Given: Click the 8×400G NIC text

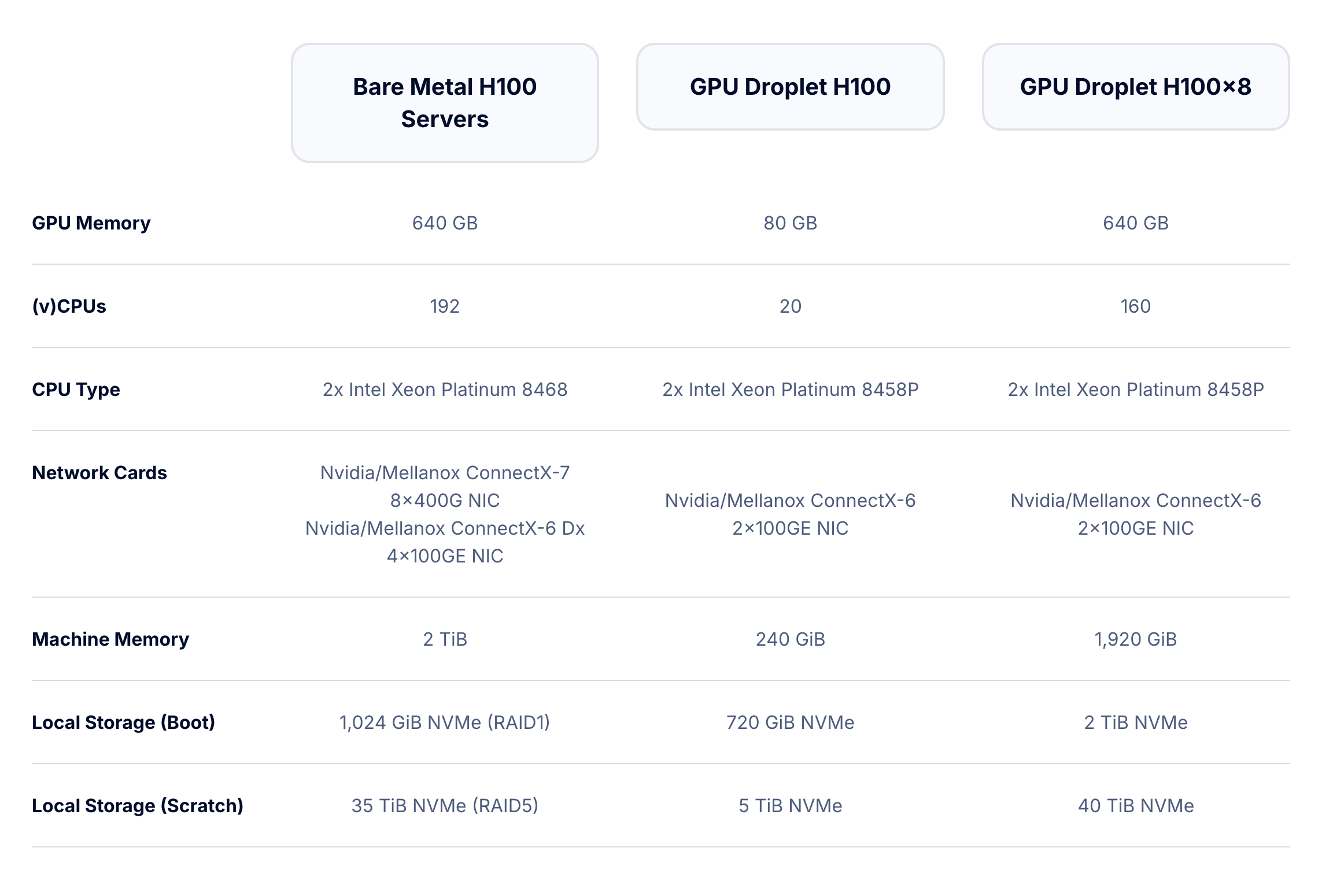Looking at the screenshot, I should click(445, 501).
